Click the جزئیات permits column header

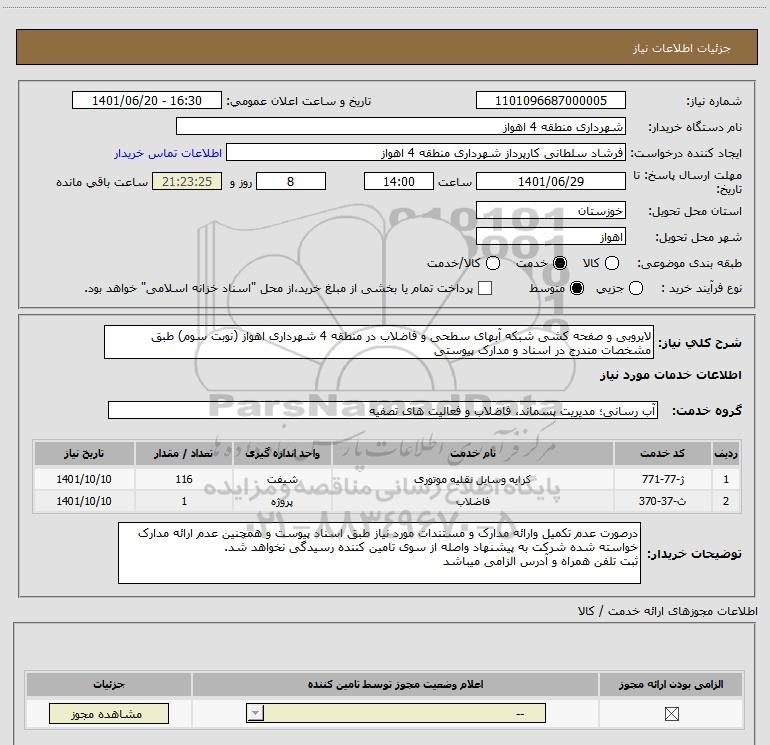(x=109, y=684)
